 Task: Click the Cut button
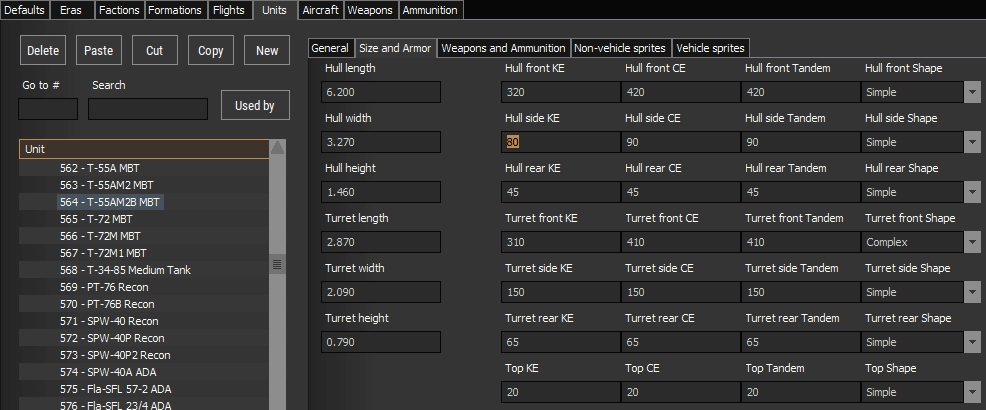155,50
